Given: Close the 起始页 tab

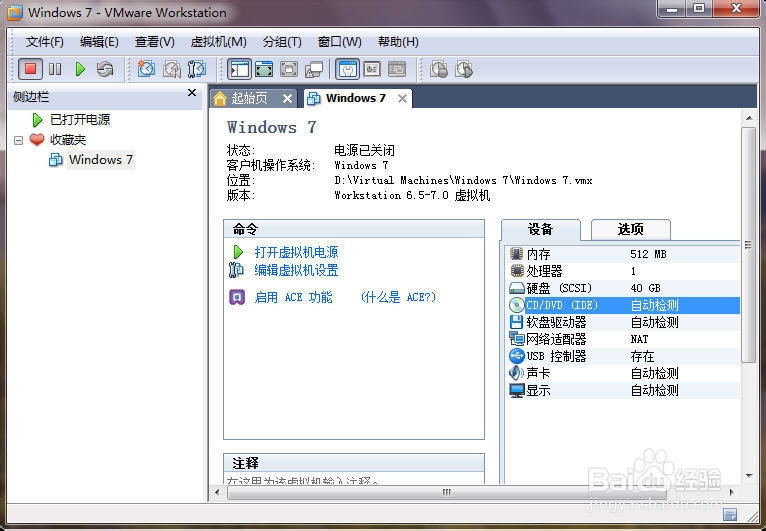Looking at the screenshot, I should pos(287,99).
